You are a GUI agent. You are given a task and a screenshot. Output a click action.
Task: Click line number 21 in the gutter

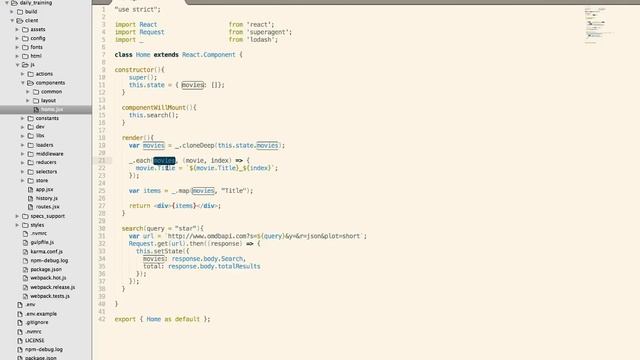pyautogui.click(x=102, y=160)
